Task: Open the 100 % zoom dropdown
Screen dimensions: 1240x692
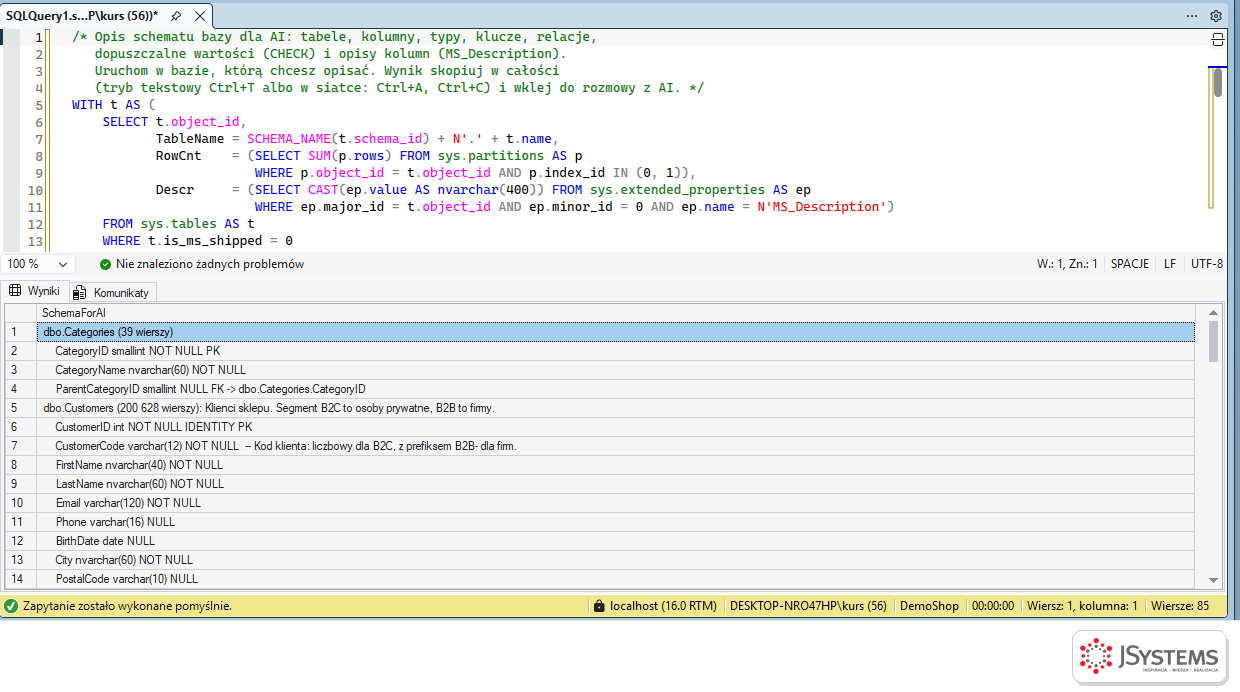Action: 39,264
